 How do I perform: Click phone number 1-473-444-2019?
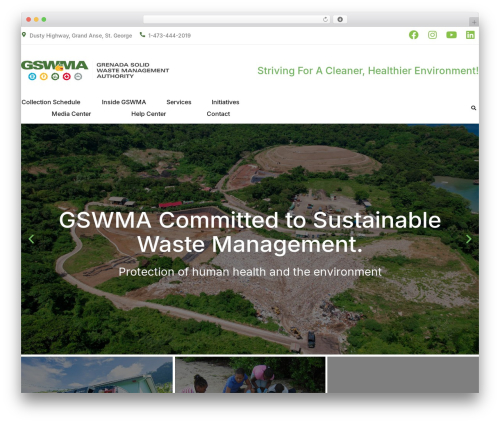click(x=169, y=36)
